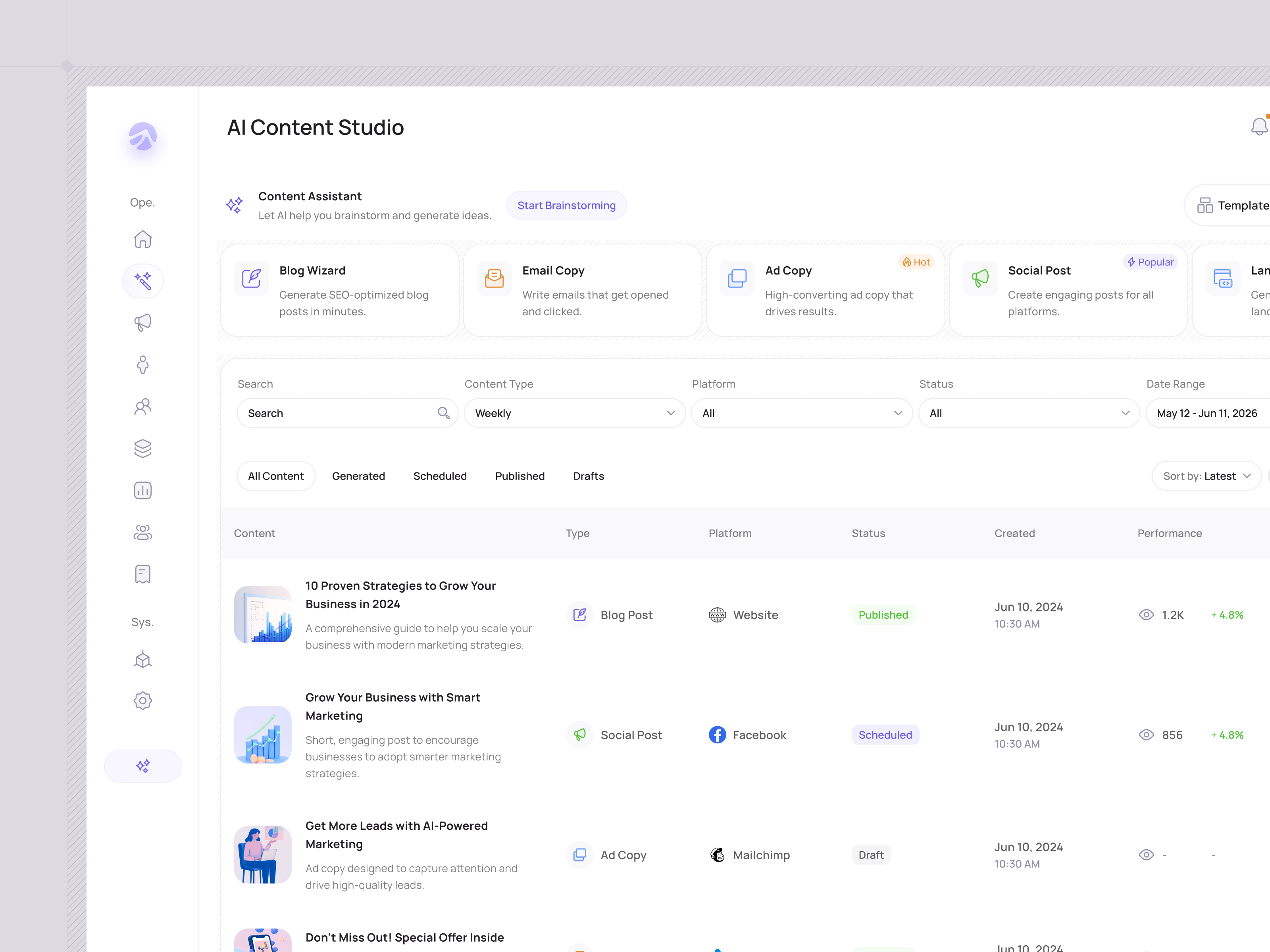Expand the Content Type Weekly dropdown
Viewport: 1270px width, 952px height.
click(x=575, y=413)
